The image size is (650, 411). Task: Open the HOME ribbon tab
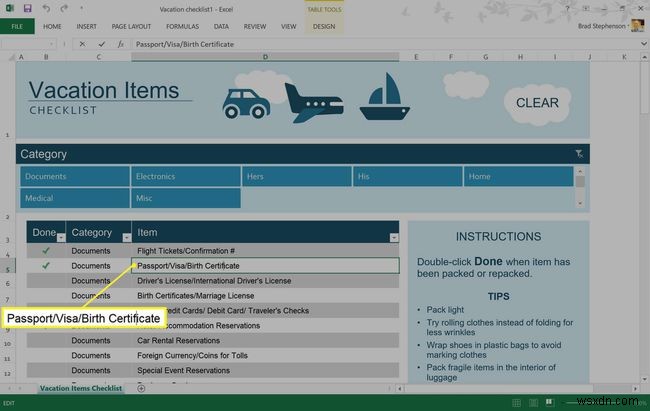(x=52, y=26)
